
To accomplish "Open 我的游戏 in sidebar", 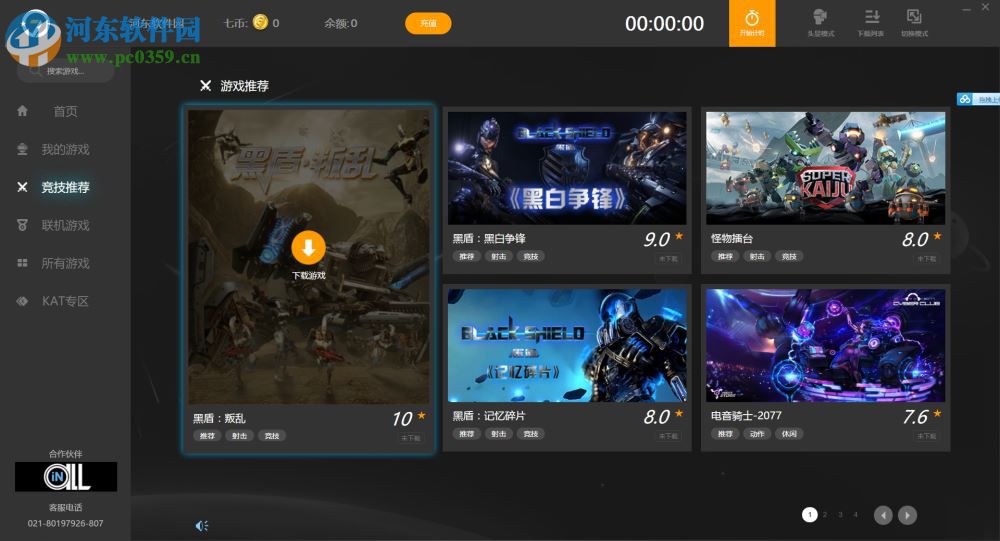I will point(65,149).
